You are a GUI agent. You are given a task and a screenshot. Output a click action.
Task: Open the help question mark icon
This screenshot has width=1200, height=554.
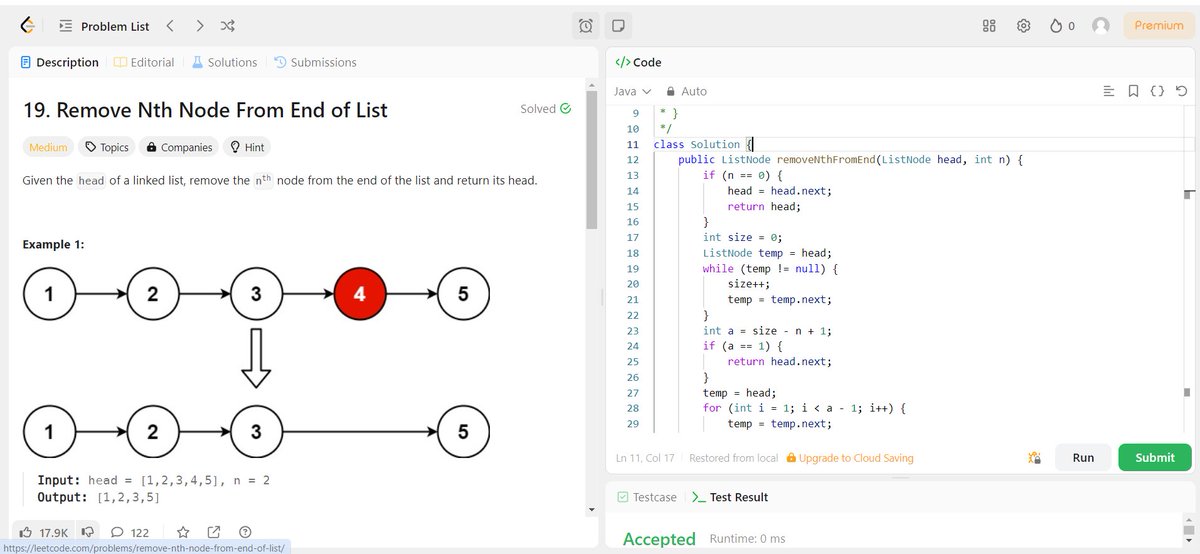245,532
